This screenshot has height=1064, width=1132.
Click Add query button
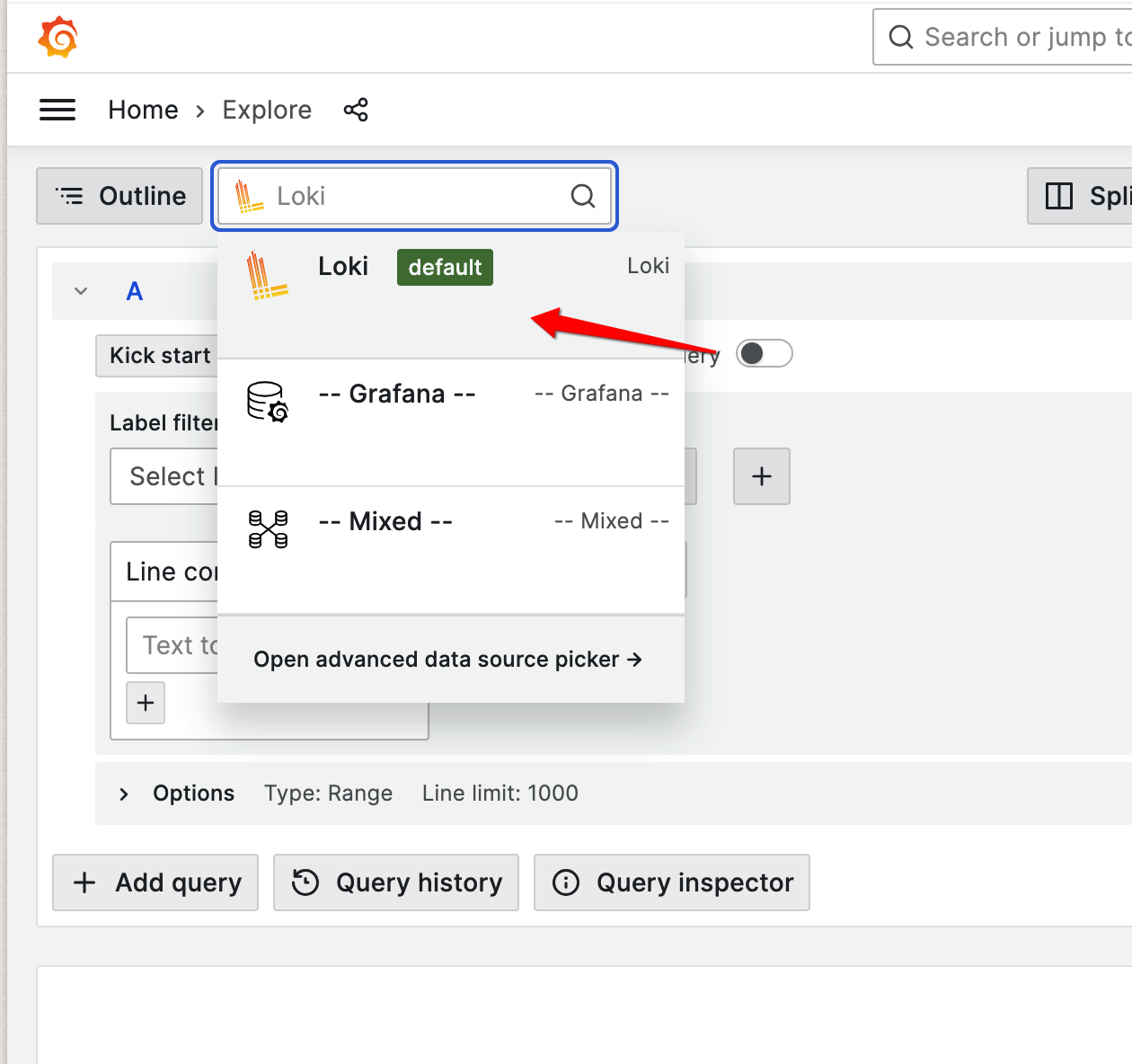[x=155, y=882]
